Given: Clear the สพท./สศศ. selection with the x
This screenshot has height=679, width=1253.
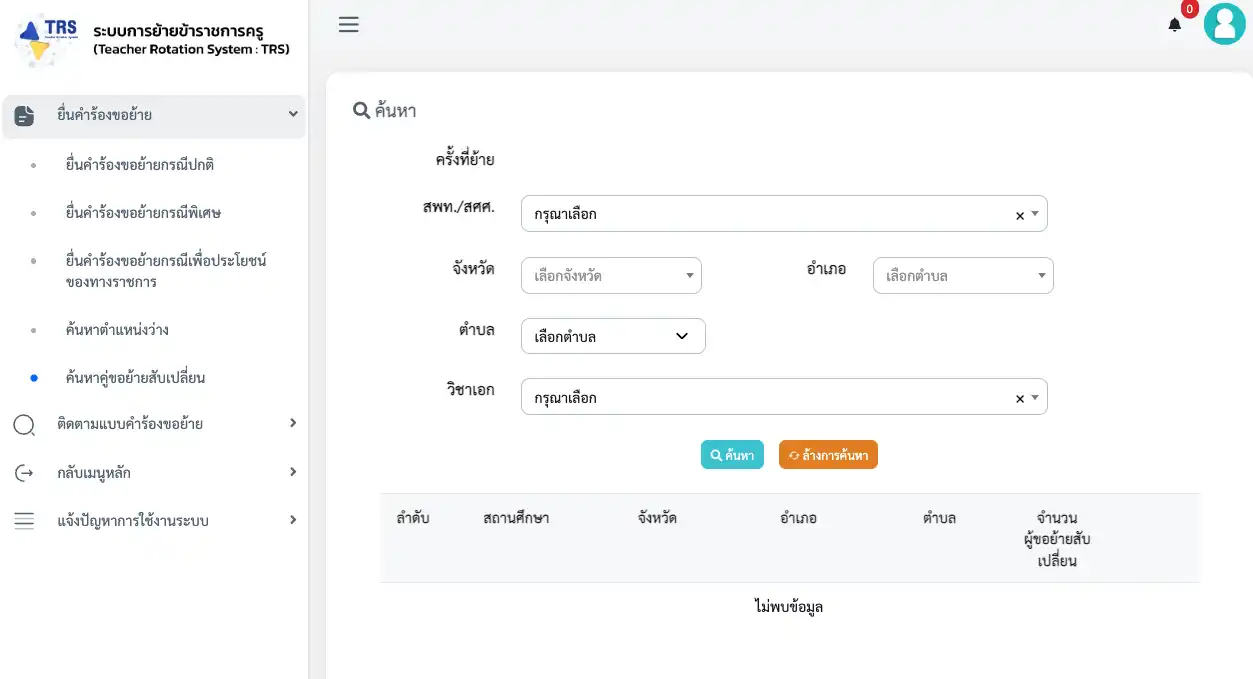Looking at the screenshot, I should coord(1020,215).
